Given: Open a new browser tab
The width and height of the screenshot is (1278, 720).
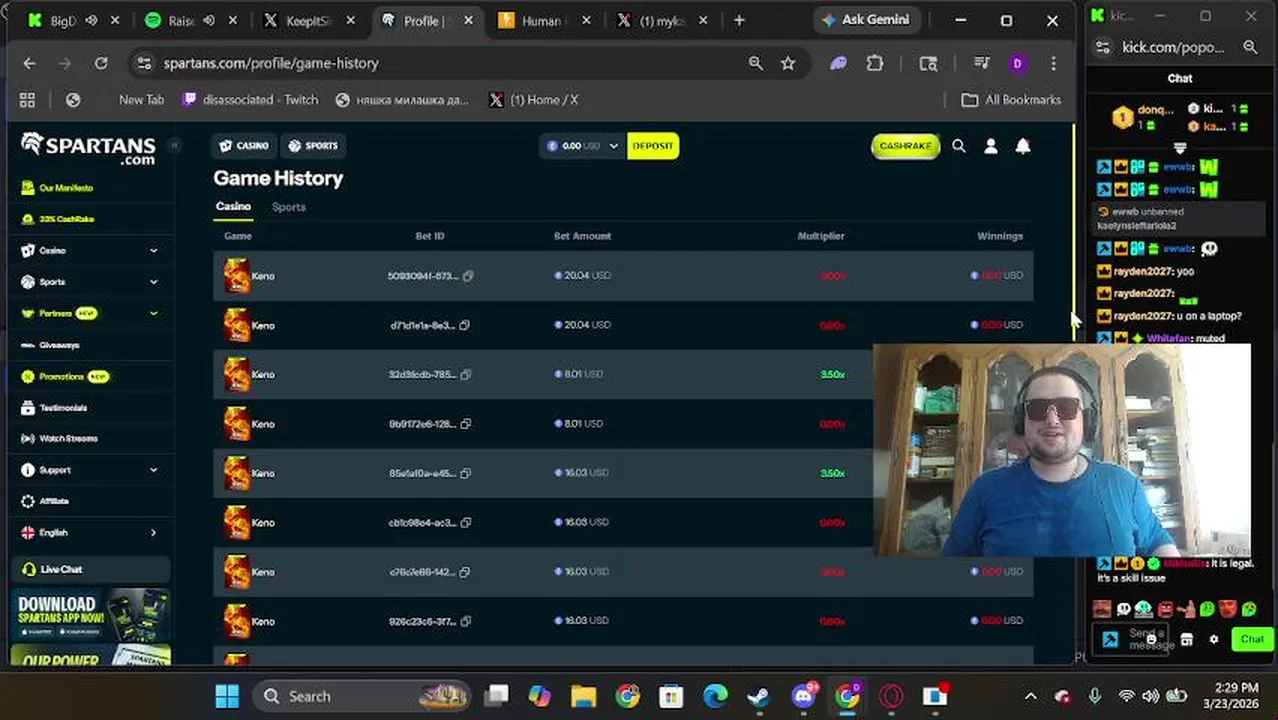Looking at the screenshot, I should click(x=739, y=20).
